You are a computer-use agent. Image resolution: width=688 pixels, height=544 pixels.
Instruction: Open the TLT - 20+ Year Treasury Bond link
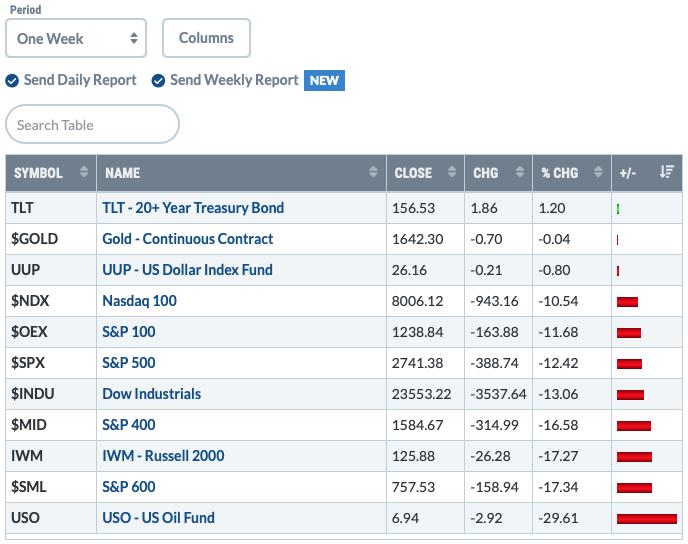tap(193, 208)
